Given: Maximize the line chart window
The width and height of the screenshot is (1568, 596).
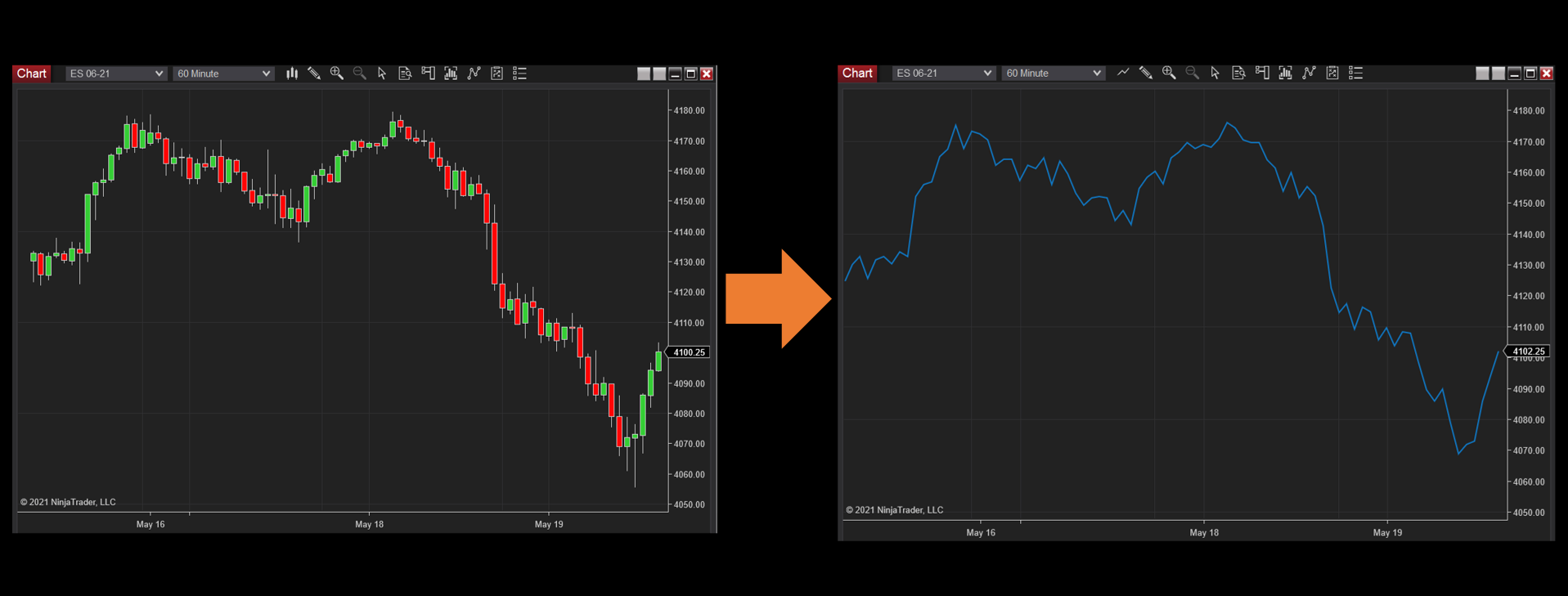Looking at the screenshot, I should click(1530, 73).
